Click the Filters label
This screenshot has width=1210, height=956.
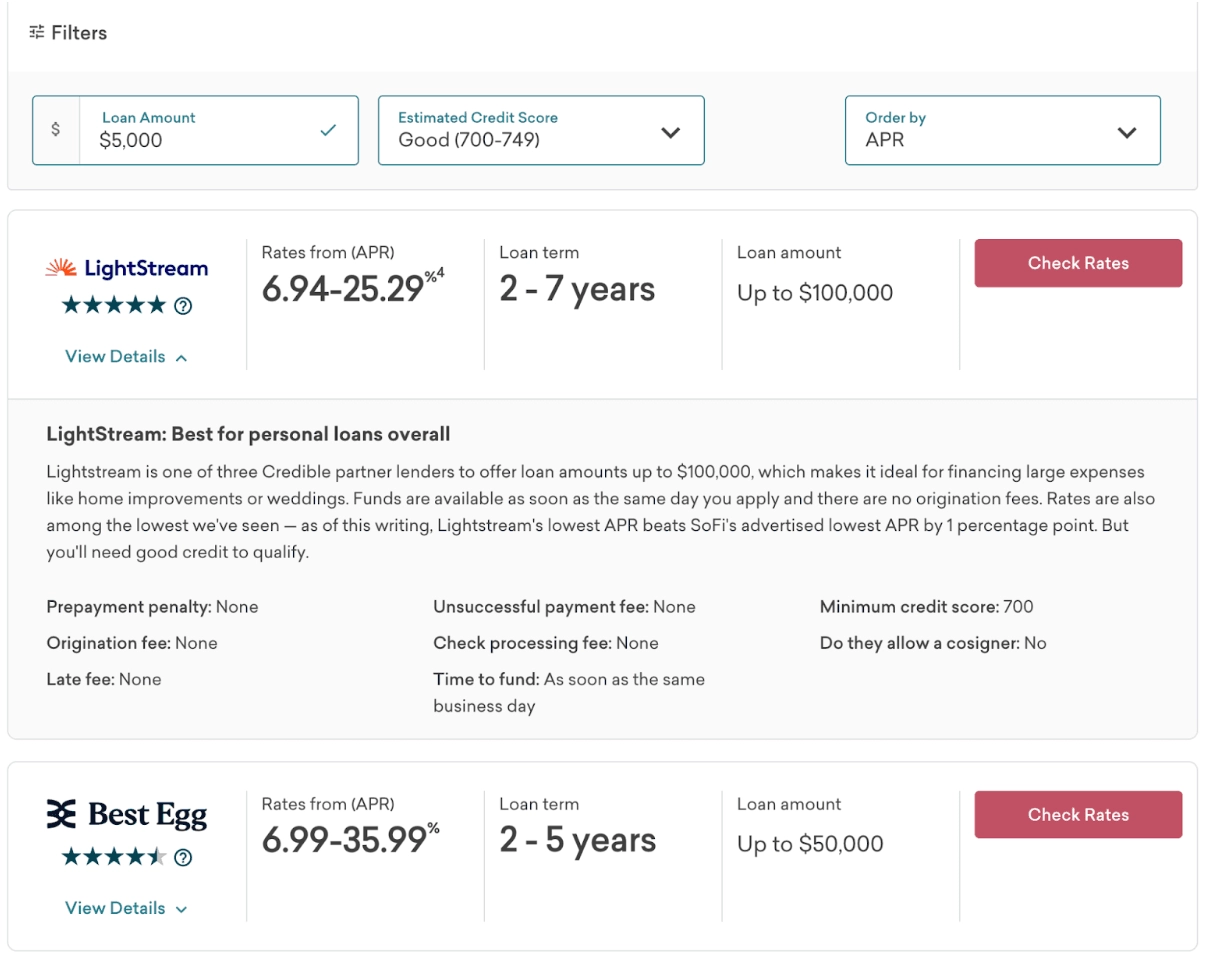[x=79, y=33]
